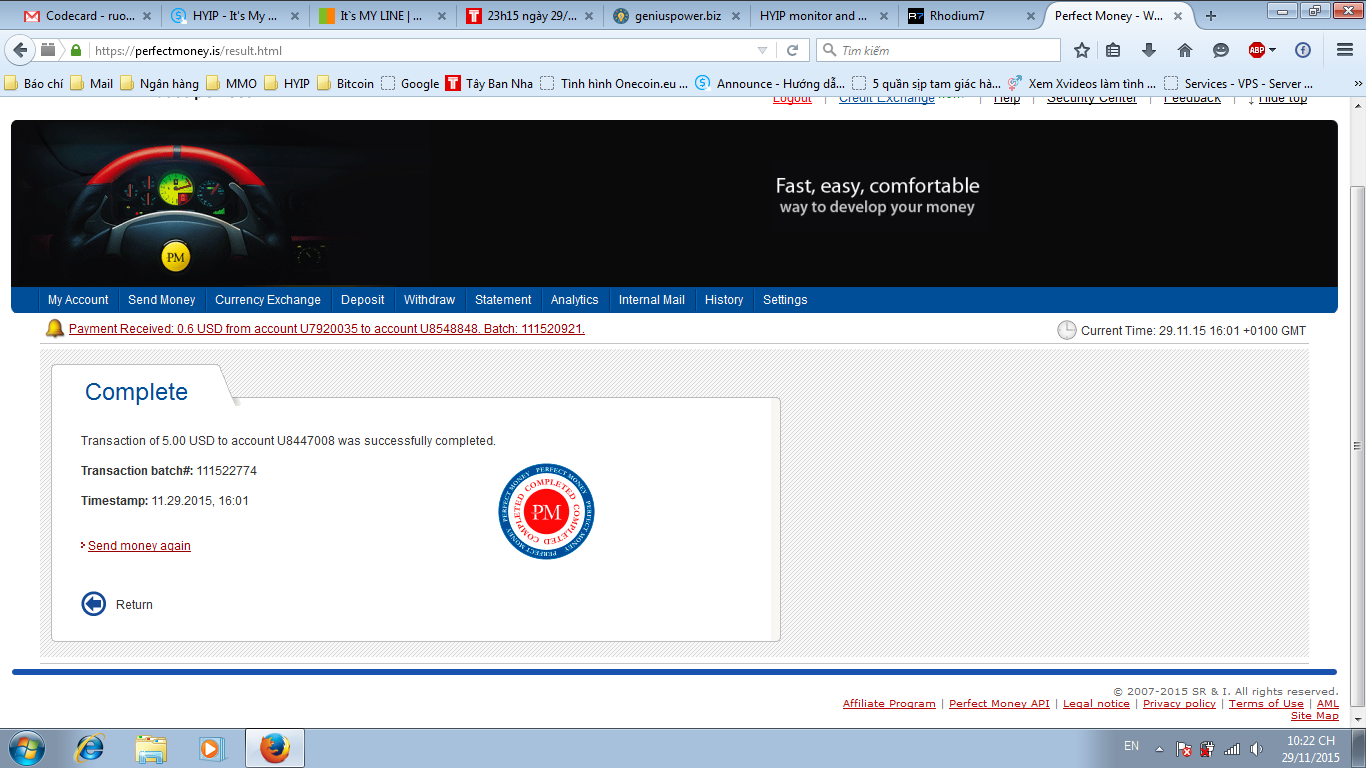The height and width of the screenshot is (768, 1366).
Task: Click the Adblock Plus ABP icon
Action: pos(1257,50)
